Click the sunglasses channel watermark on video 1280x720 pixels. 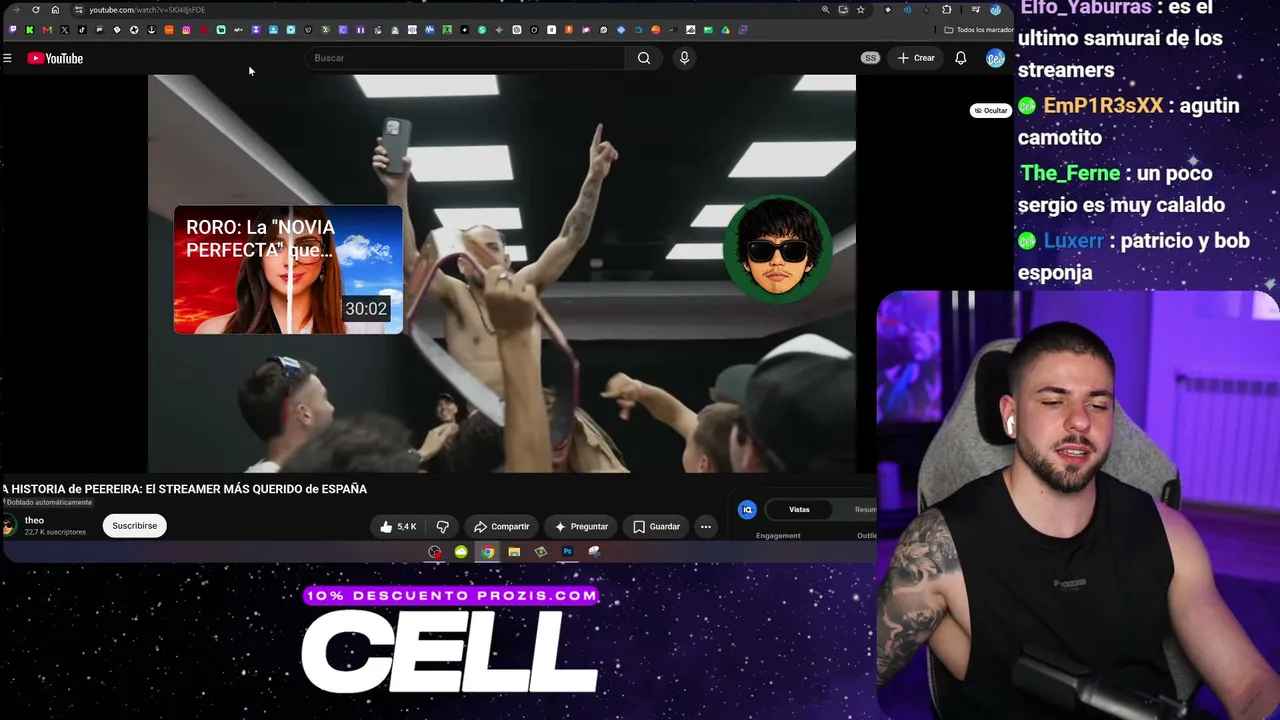tap(777, 248)
